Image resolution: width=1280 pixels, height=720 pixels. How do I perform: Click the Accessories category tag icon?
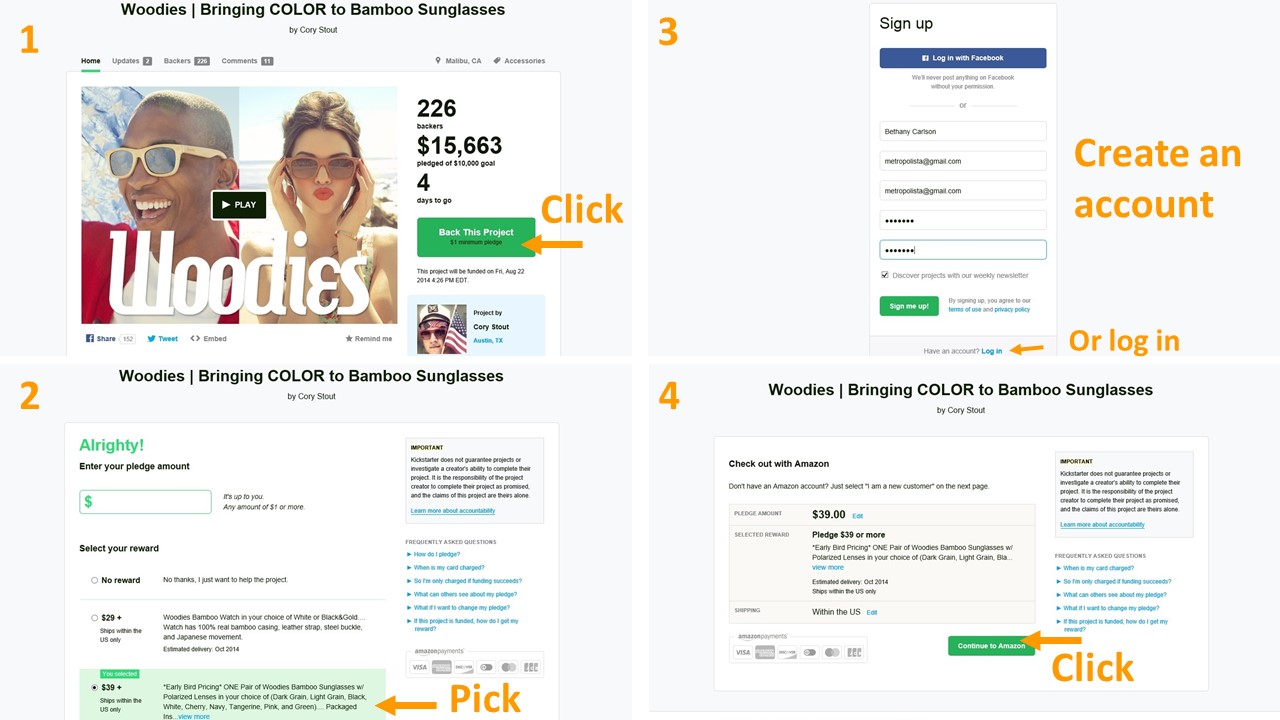[497, 61]
